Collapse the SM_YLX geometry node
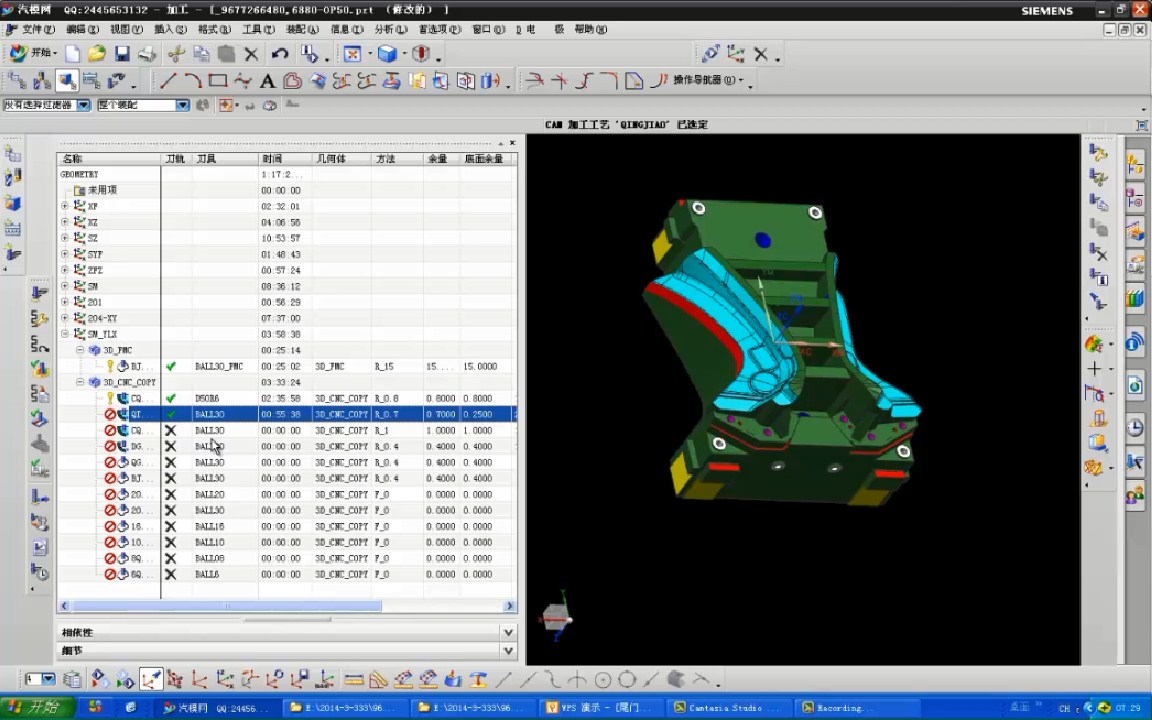1152x720 pixels. pos(65,334)
